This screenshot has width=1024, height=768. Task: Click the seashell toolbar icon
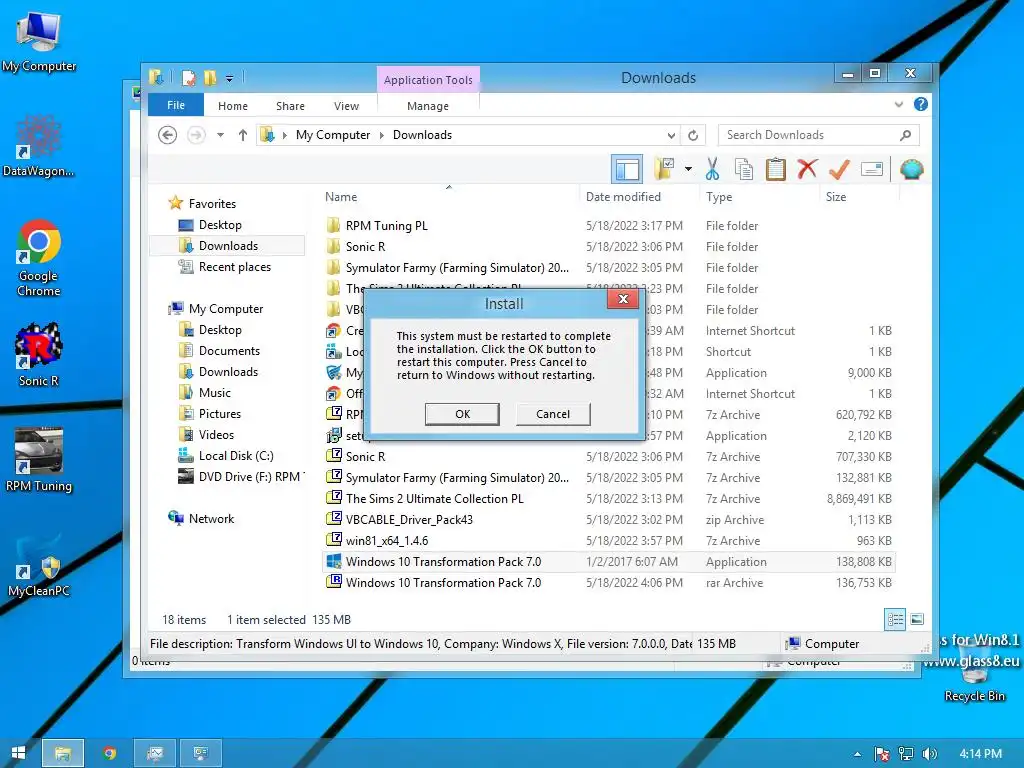tap(912, 169)
